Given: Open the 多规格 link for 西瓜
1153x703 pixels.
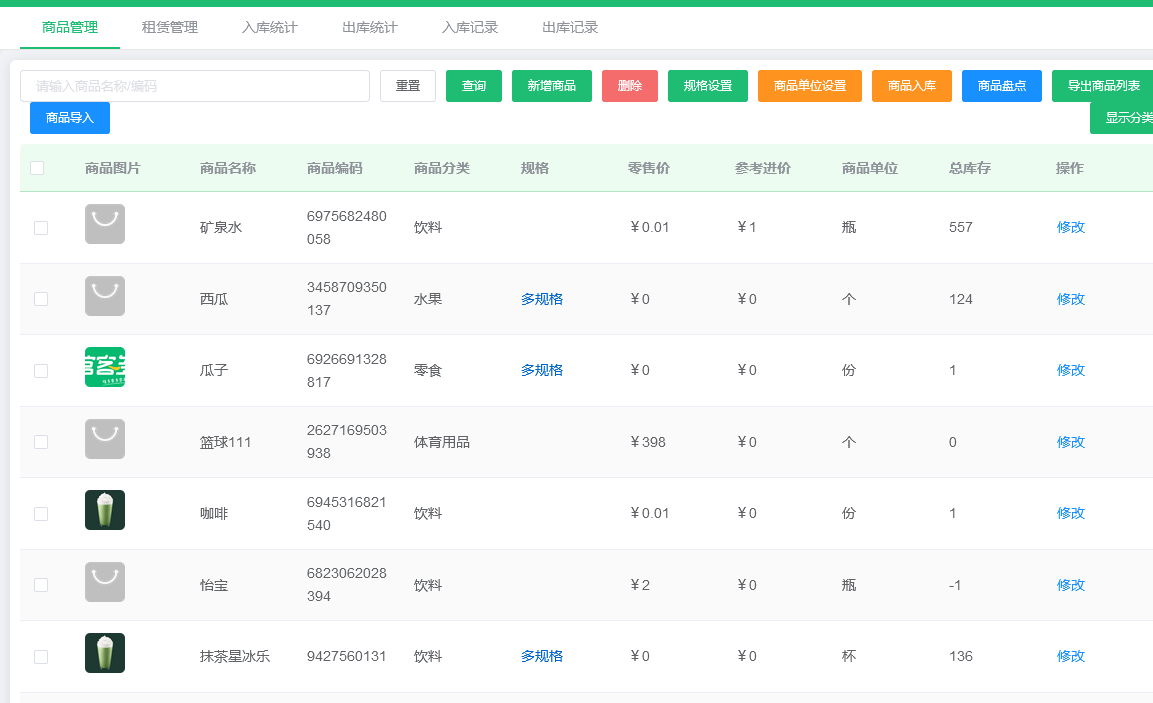Looking at the screenshot, I should pos(541,299).
